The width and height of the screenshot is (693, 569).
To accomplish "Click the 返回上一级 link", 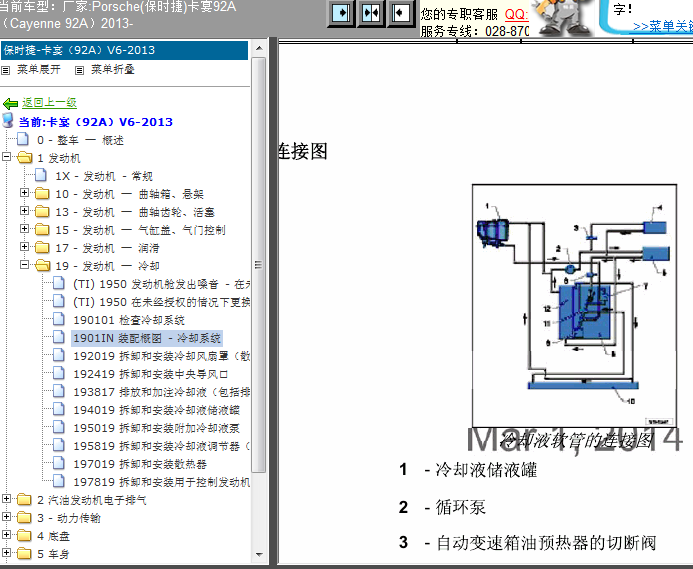I will [x=50, y=103].
